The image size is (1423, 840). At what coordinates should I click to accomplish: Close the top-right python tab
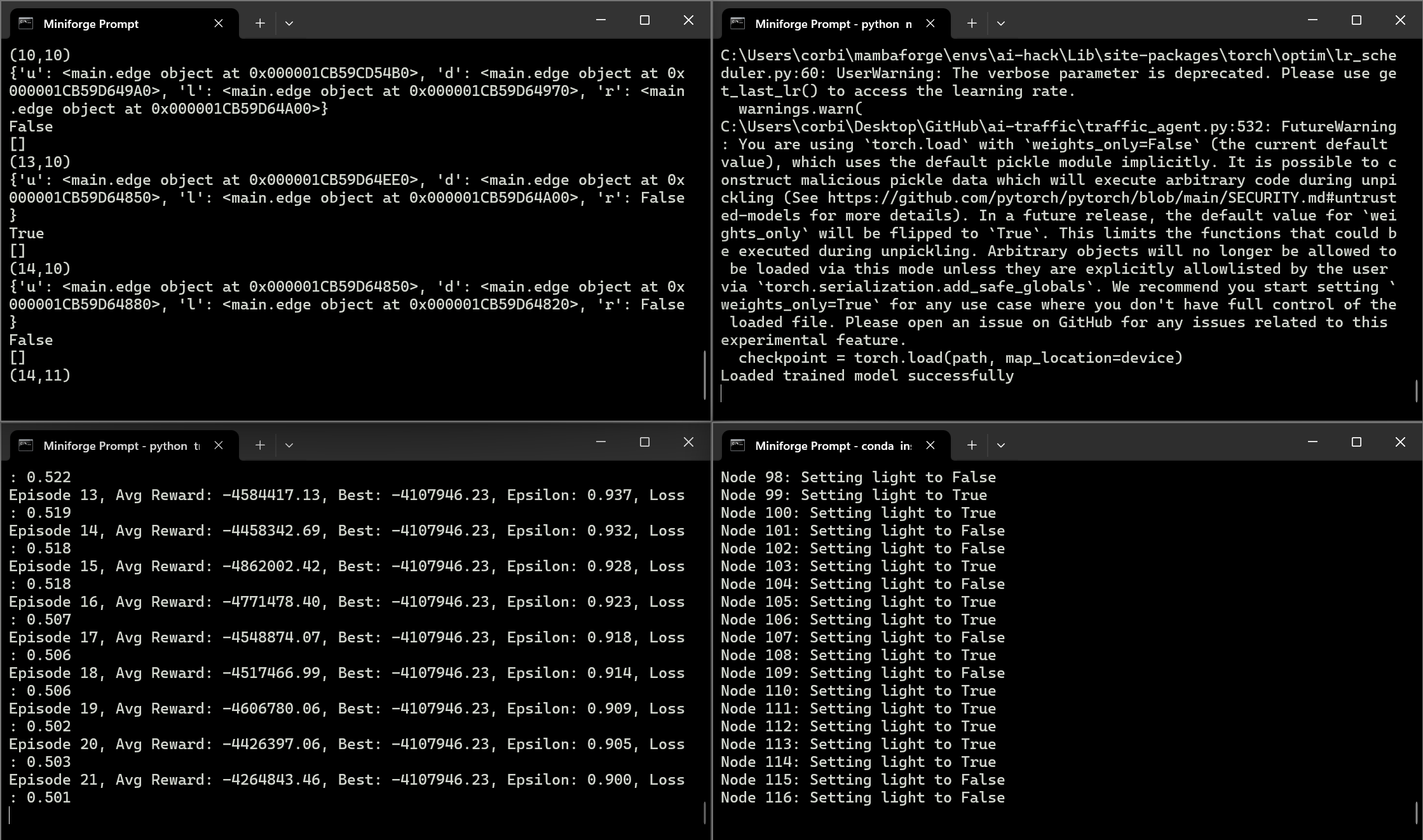pyautogui.click(x=930, y=24)
